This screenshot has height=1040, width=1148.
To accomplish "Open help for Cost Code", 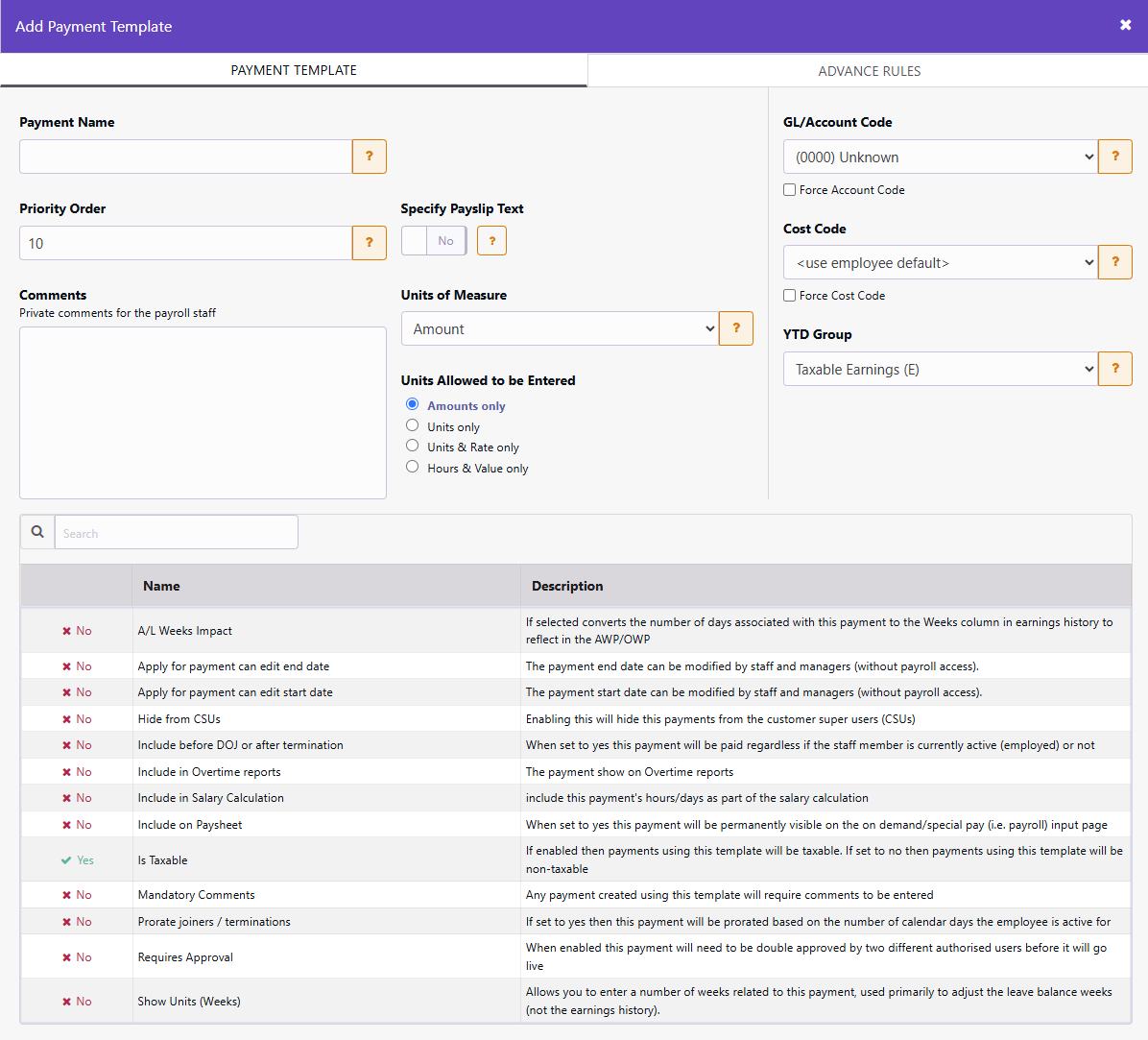I will coord(1115,262).
